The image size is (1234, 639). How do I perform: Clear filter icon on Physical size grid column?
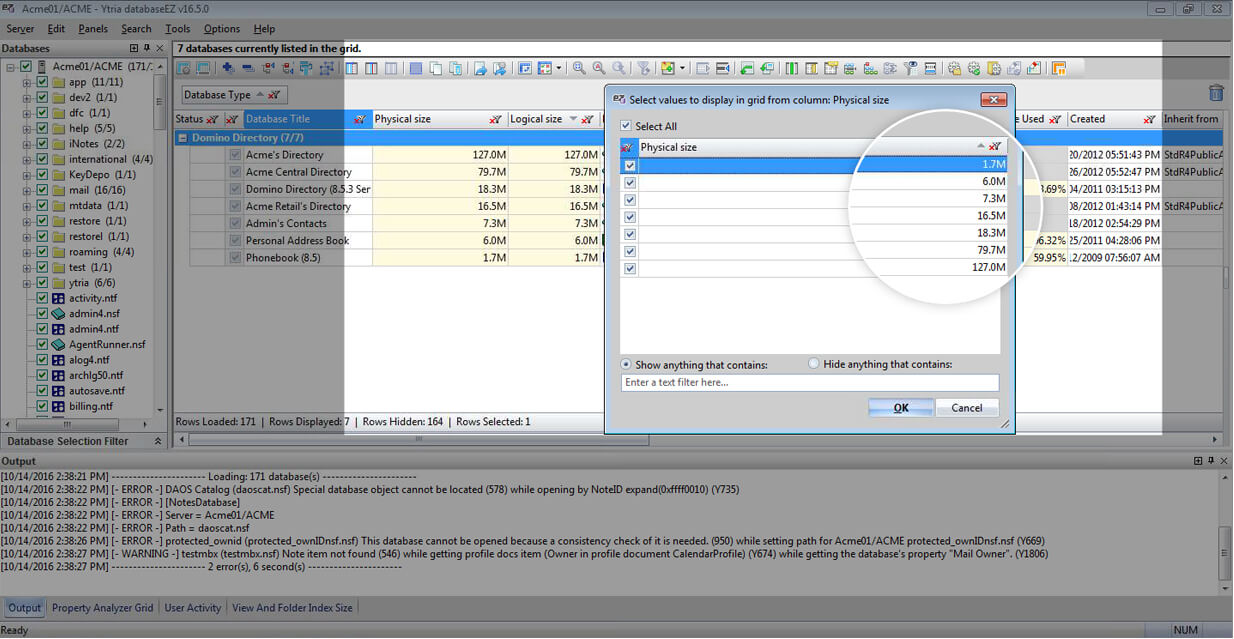(496, 119)
